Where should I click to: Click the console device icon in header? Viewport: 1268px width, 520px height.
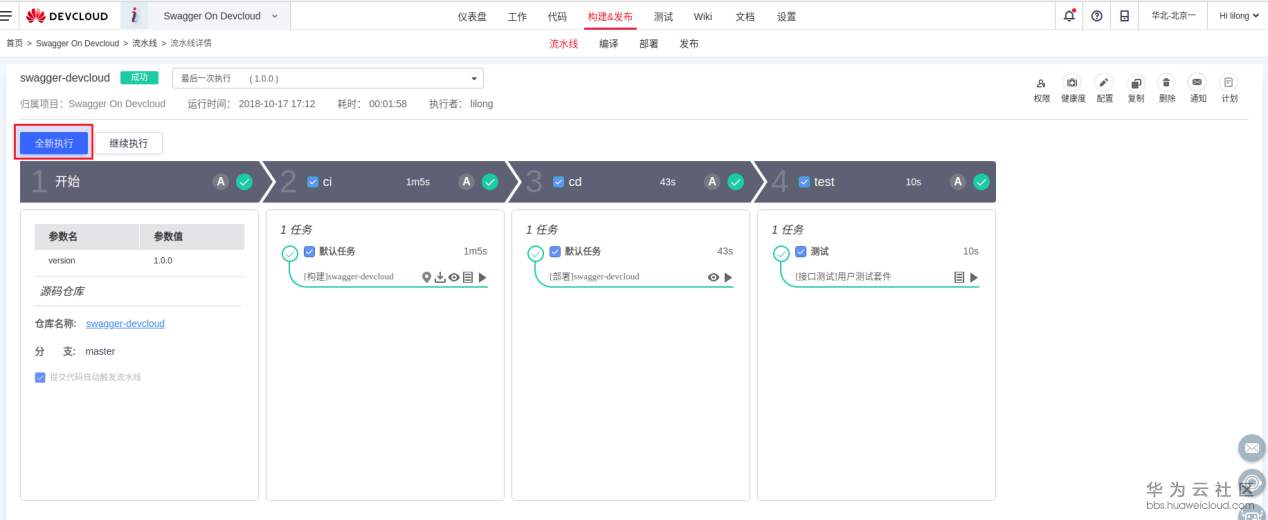point(1124,16)
